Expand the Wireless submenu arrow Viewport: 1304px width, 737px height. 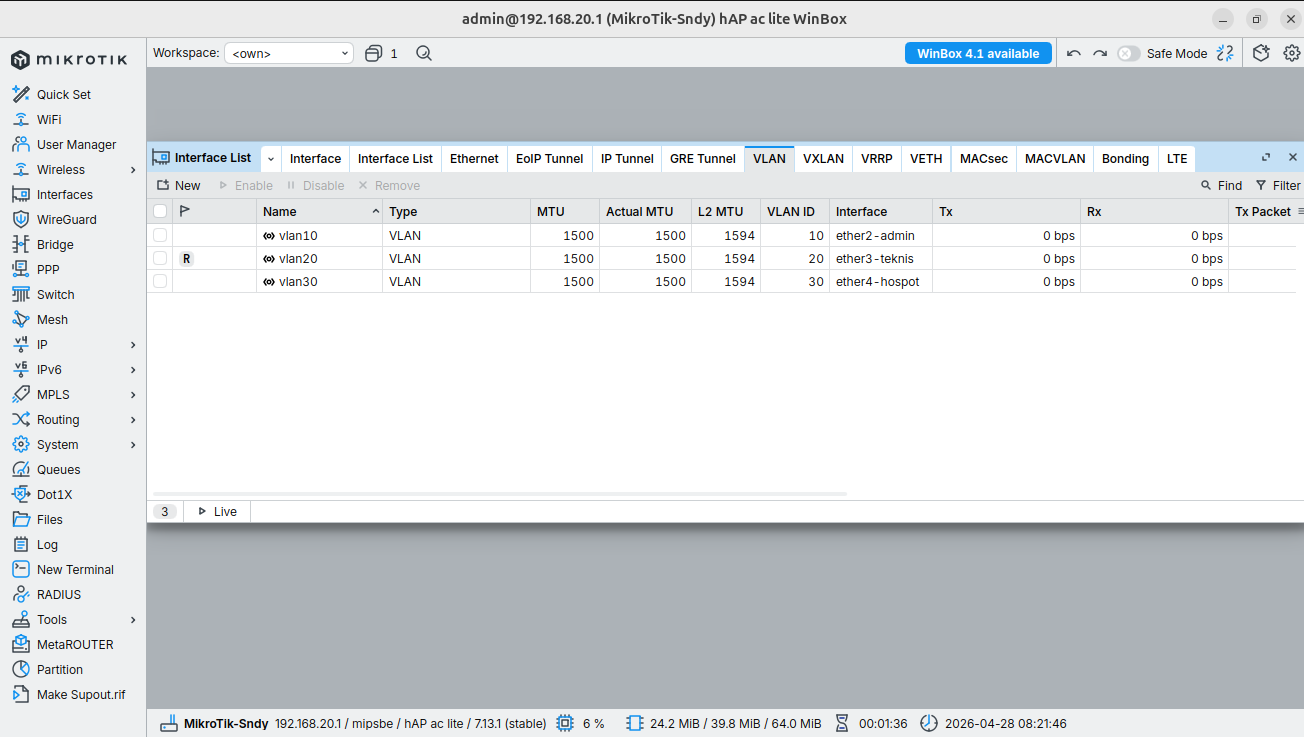pos(133,170)
